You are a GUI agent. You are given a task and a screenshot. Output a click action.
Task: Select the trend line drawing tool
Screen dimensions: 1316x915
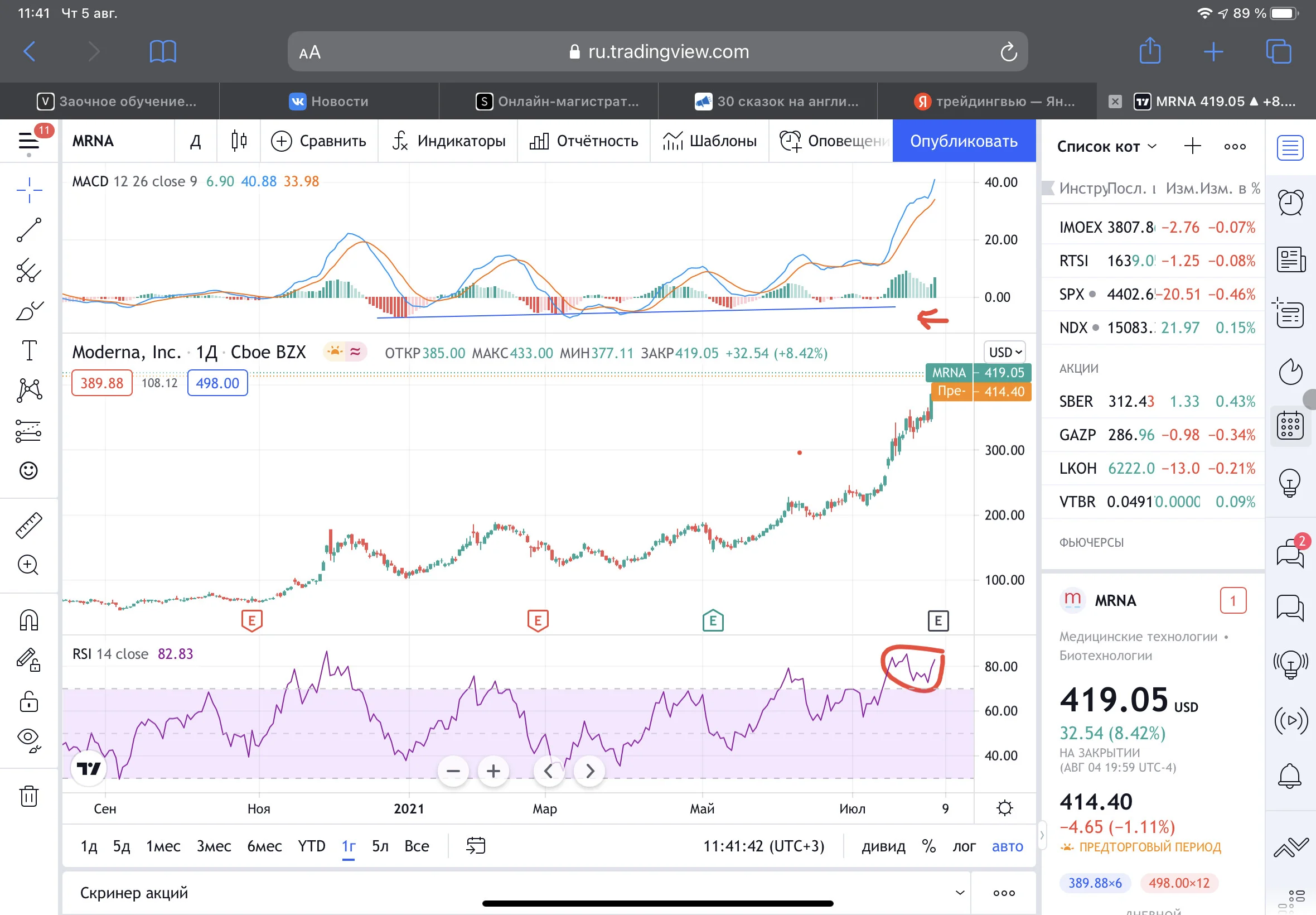coord(28,230)
